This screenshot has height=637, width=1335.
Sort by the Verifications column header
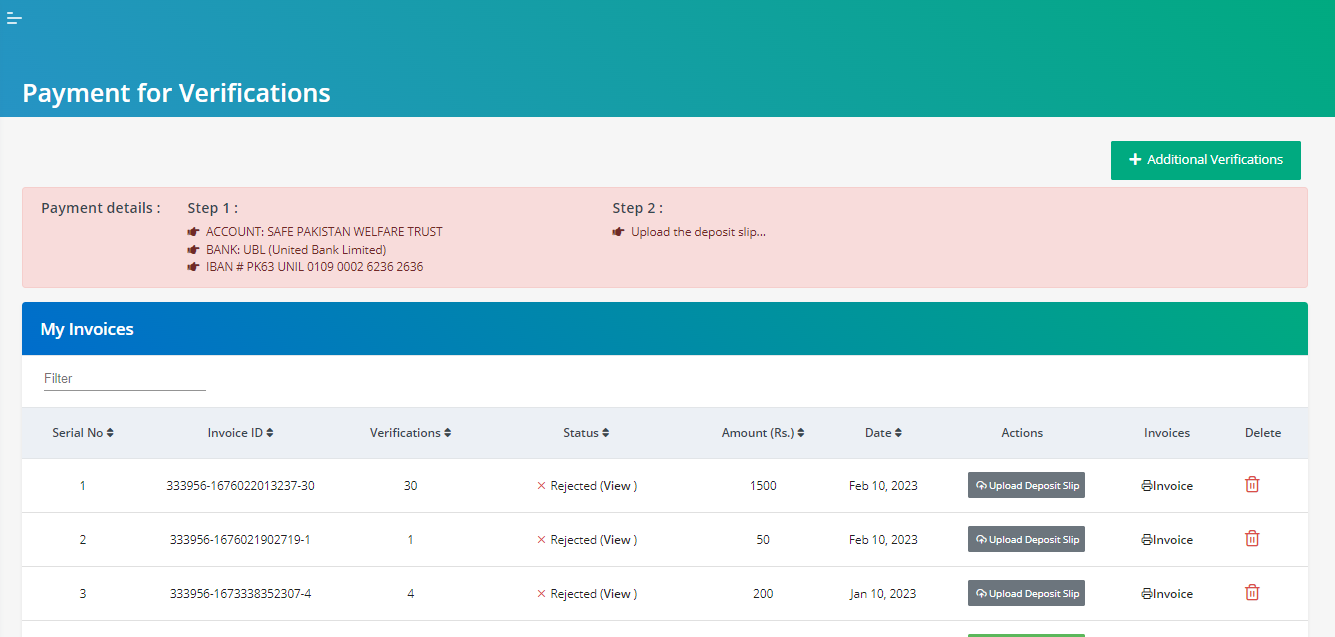coord(411,433)
